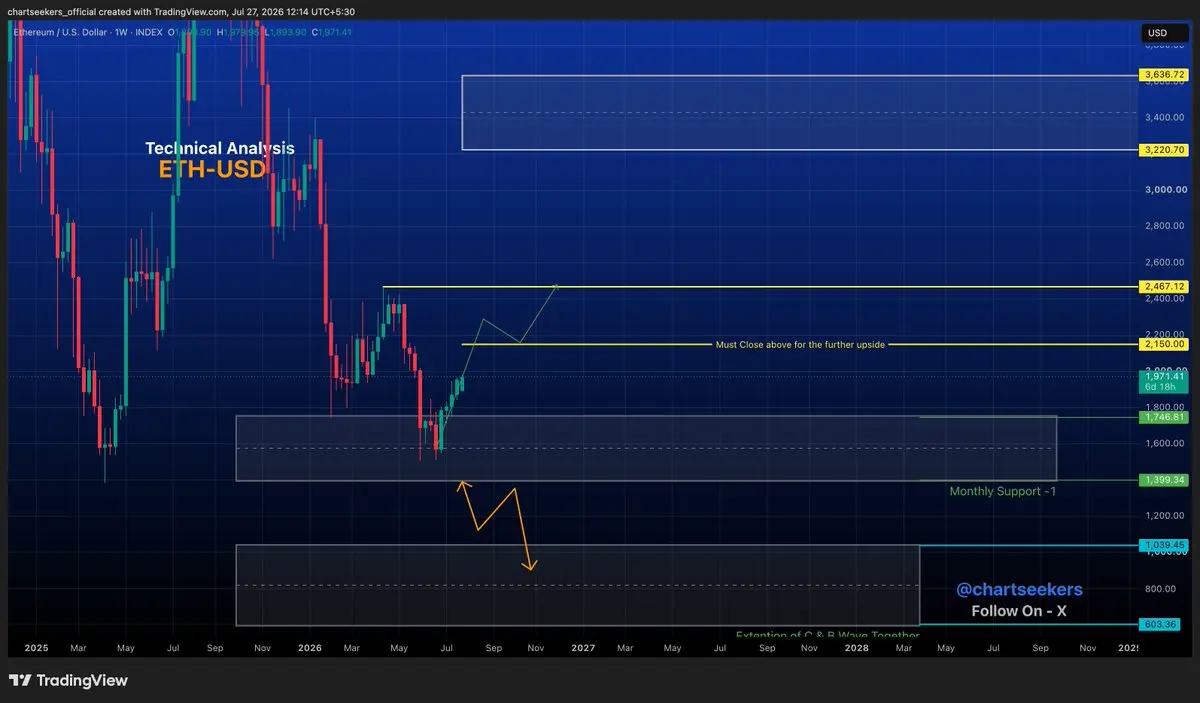Viewport: 1200px width, 703px height.
Task: Select the 'Technical Analysis' text annotation
Action: [220, 148]
